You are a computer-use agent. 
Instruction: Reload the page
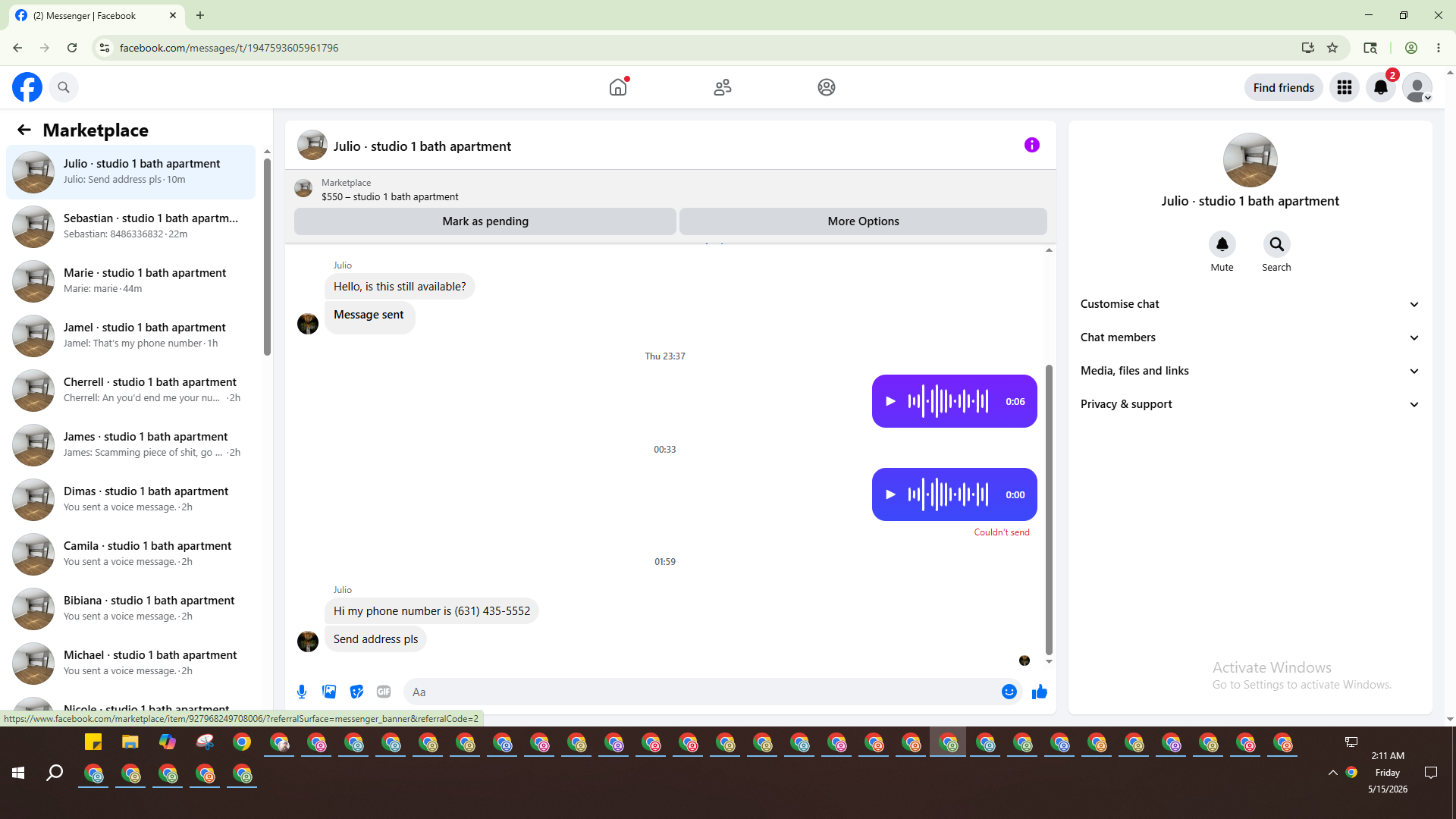coord(72,48)
